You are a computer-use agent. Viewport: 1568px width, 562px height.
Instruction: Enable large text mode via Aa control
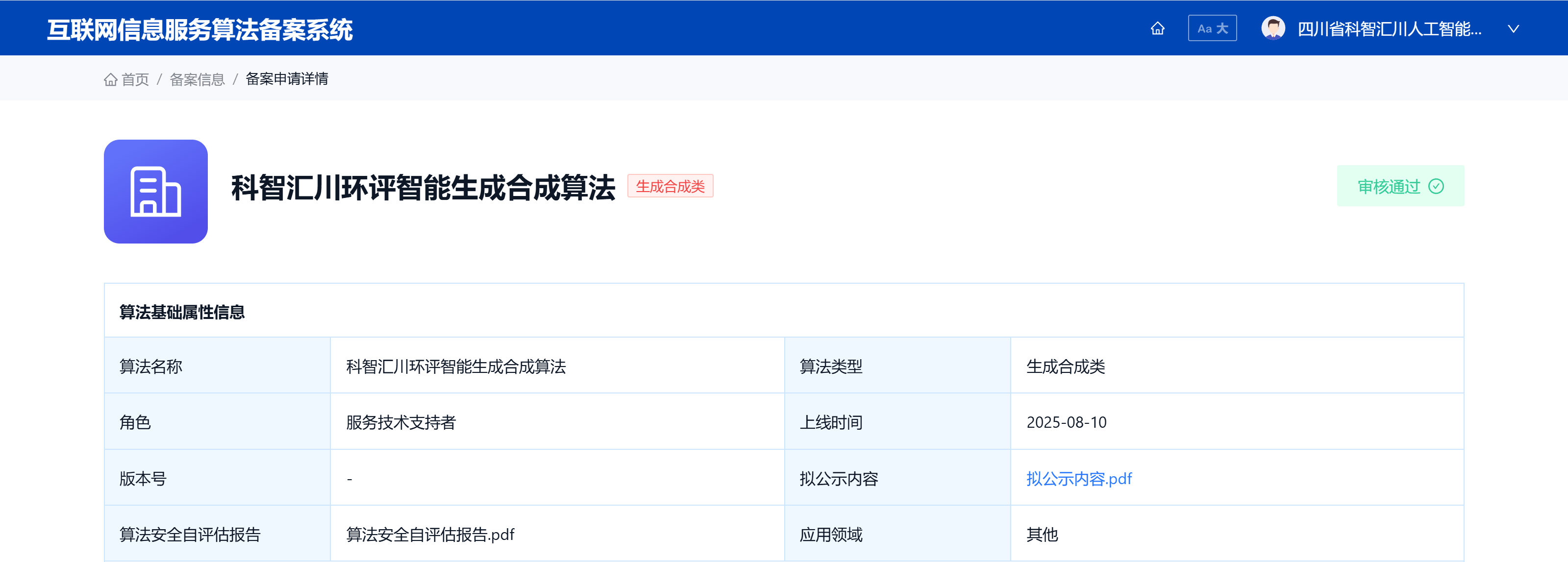(1212, 28)
